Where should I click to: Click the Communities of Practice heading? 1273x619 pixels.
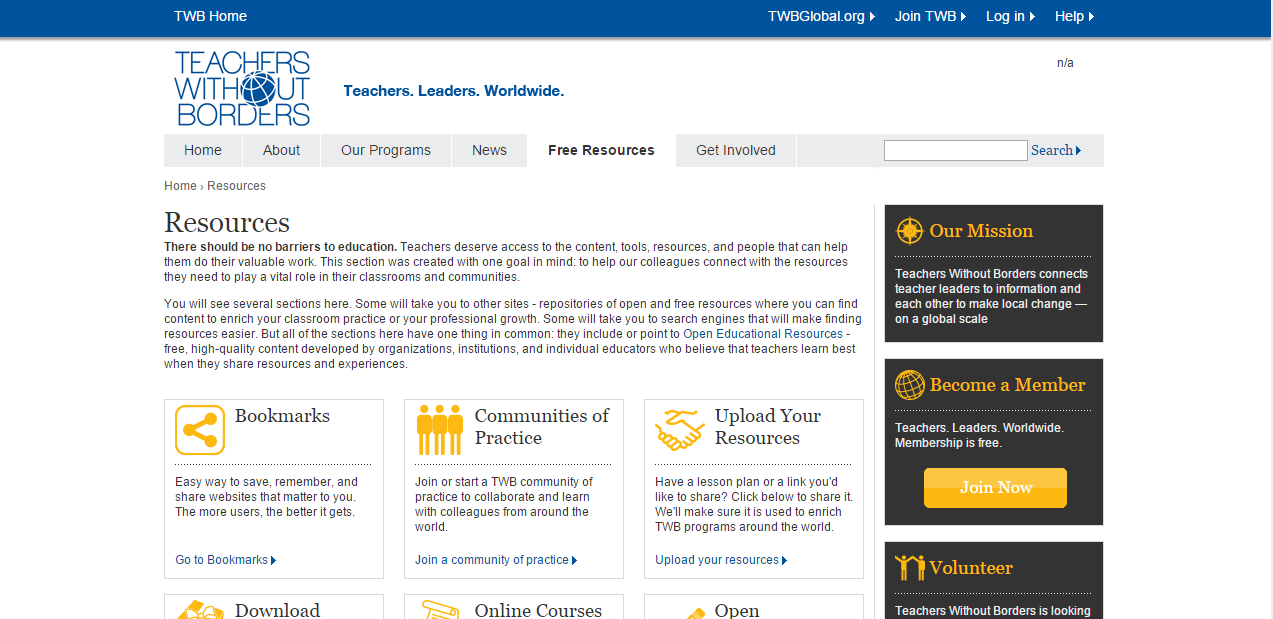pyautogui.click(x=541, y=427)
